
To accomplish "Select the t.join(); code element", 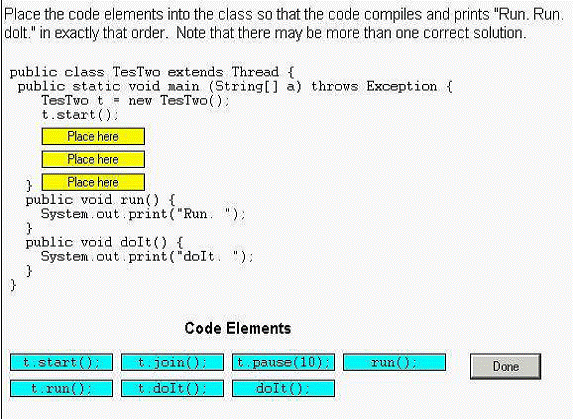I will tap(172, 362).
